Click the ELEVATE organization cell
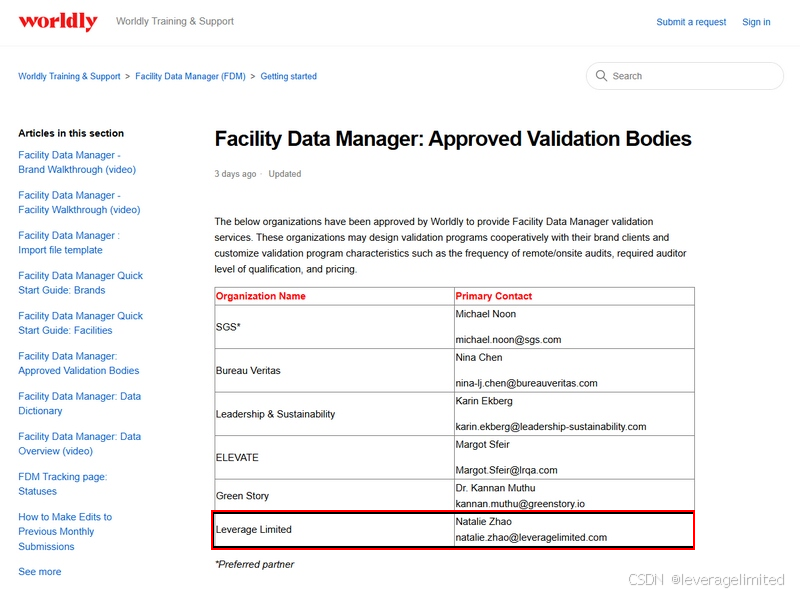Screen dimensions: 800x595 click(334, 457)
